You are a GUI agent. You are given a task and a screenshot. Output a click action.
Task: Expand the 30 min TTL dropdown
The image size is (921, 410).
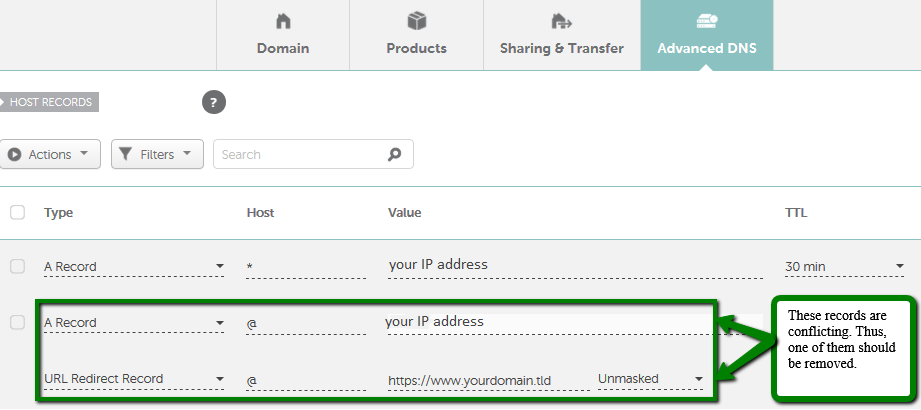pos(844,267)
